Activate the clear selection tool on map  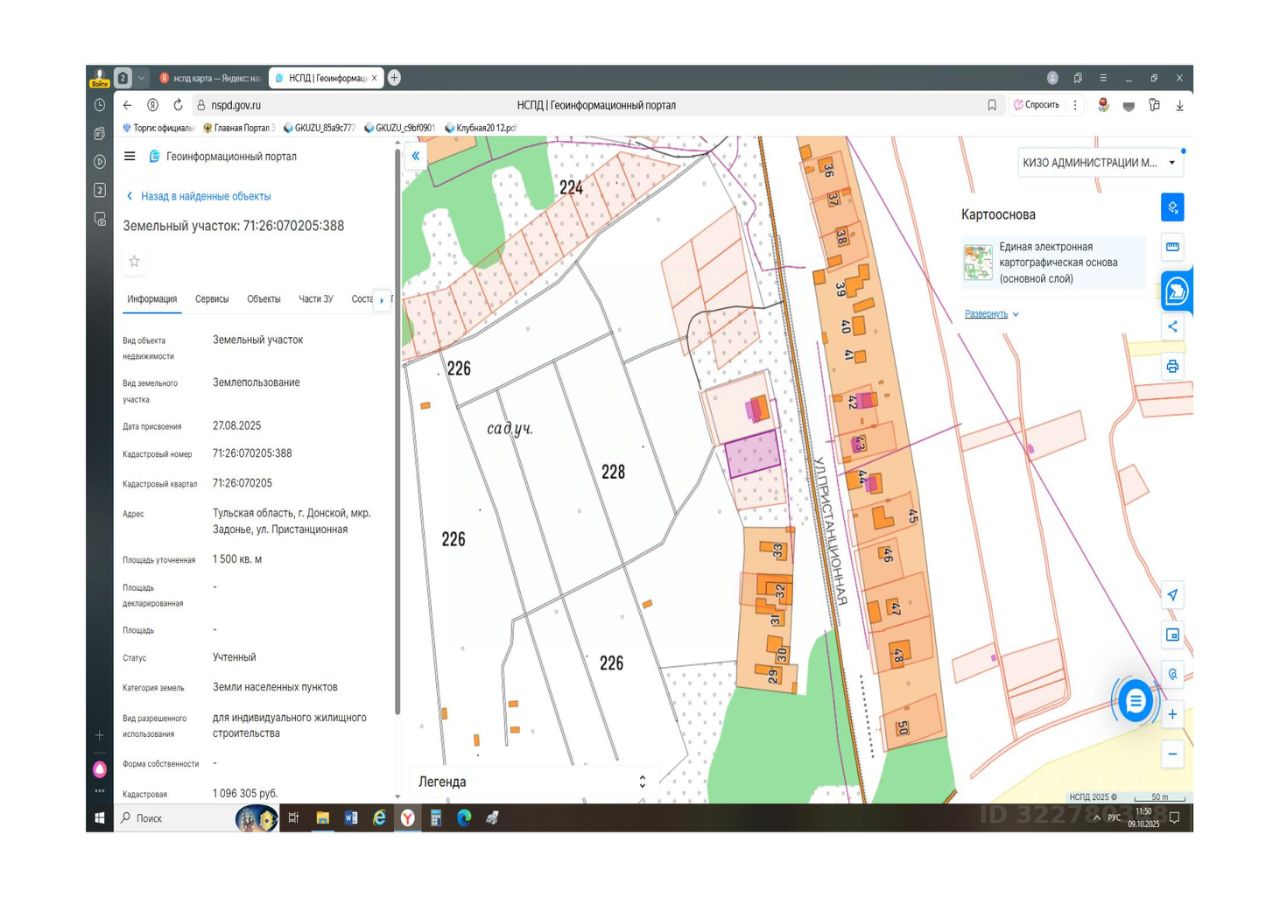coord(1172,208)
